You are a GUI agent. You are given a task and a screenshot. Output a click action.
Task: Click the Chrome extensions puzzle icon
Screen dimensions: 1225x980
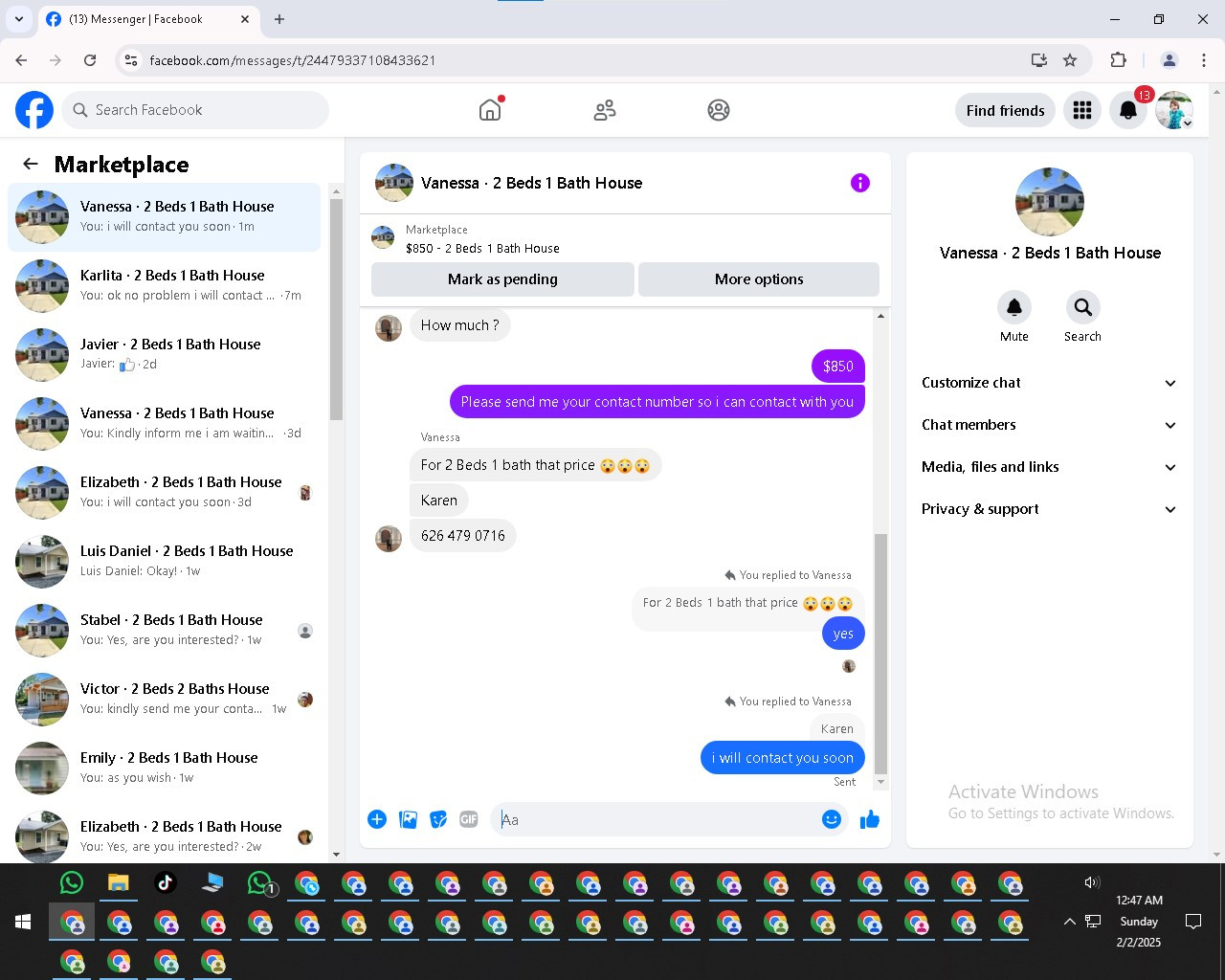point(1118,60)
